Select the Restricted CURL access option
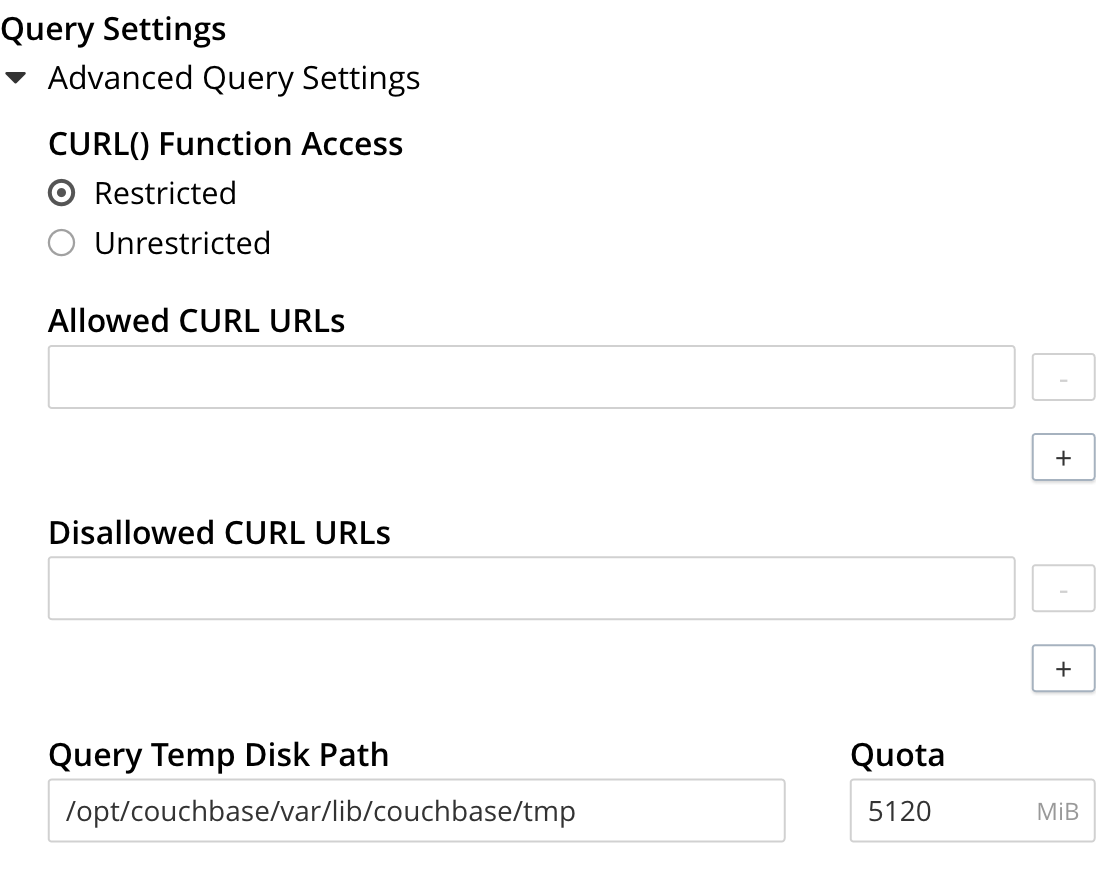 click(x=61, y=193)
